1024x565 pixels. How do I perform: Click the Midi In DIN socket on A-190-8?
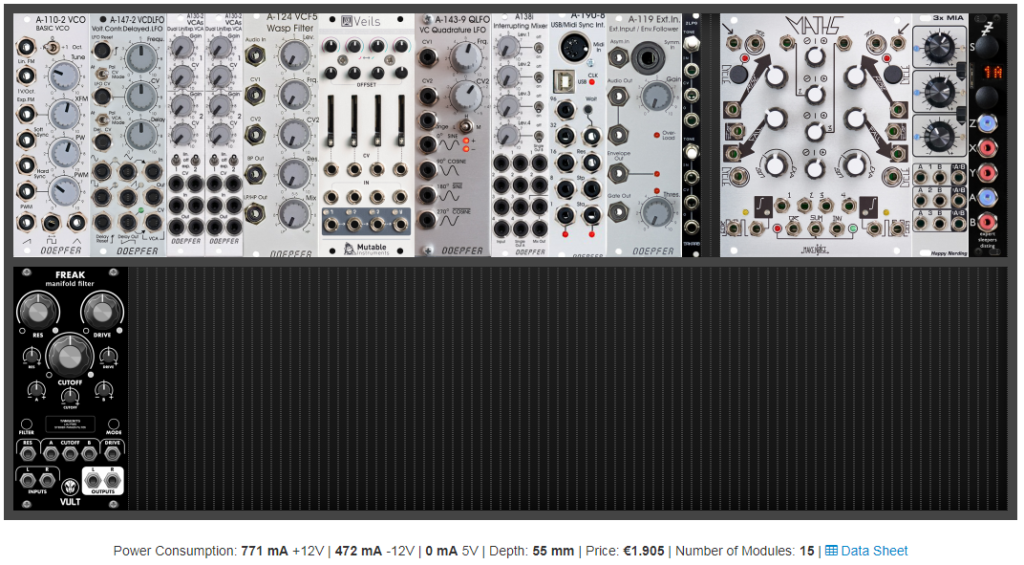[575, 48]
